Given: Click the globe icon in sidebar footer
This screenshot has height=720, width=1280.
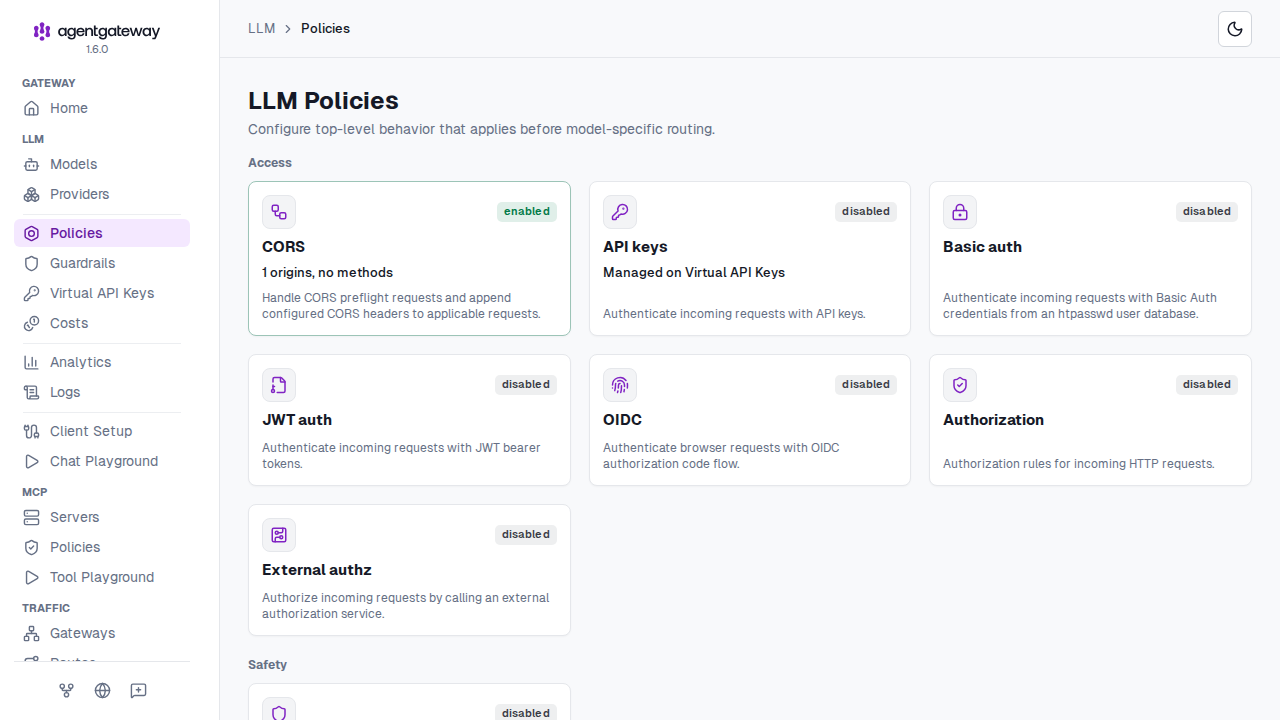Looking at the screenshot, I should click(102, 690).
